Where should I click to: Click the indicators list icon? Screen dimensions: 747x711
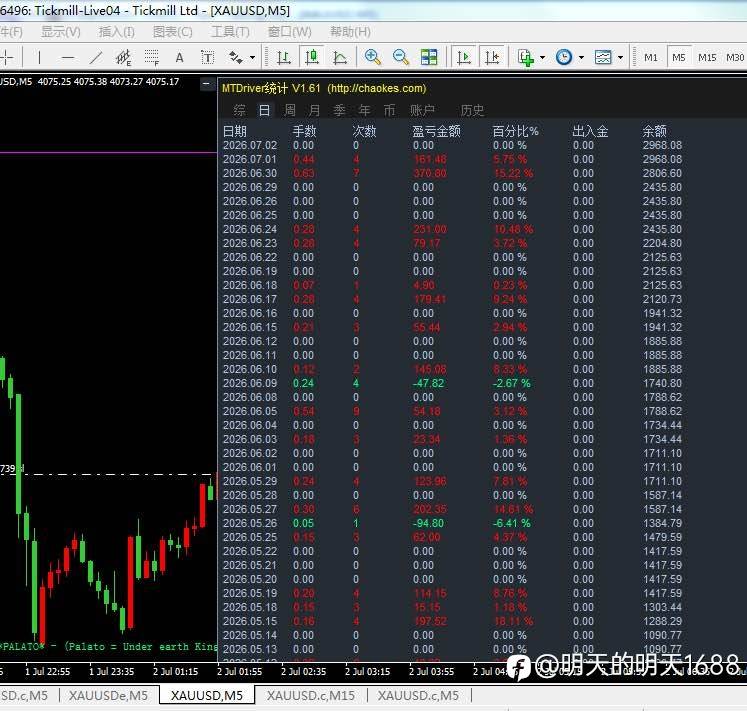click(526, 58)
